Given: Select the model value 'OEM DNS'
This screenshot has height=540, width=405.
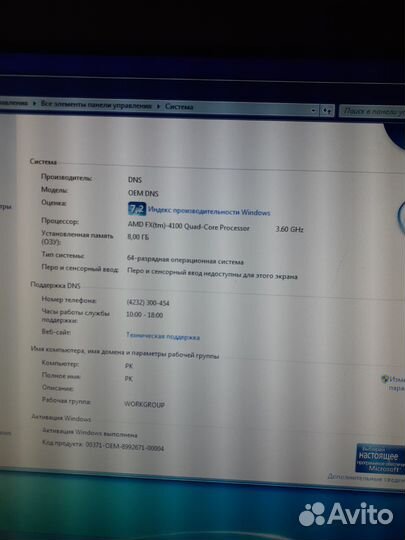Looking at the screenshot, I should tap(143, 193).
